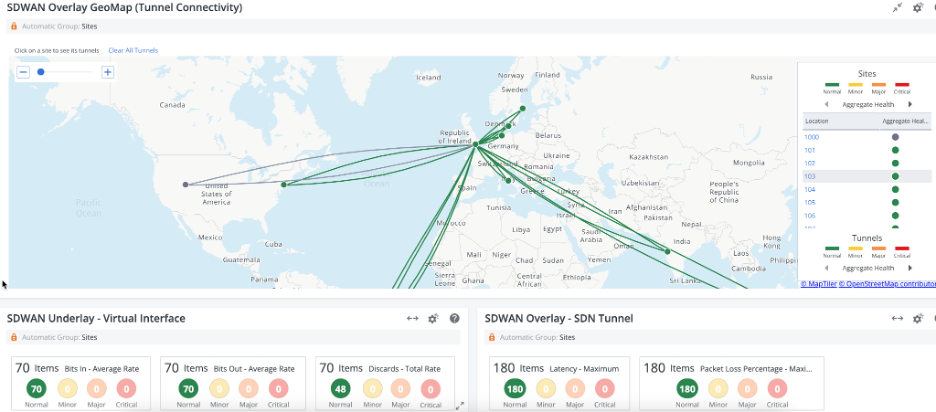This screenshot has width=936, height=412.
Task: Open help for the Virtual Interface panel
Action: click(x=454, y=319)
